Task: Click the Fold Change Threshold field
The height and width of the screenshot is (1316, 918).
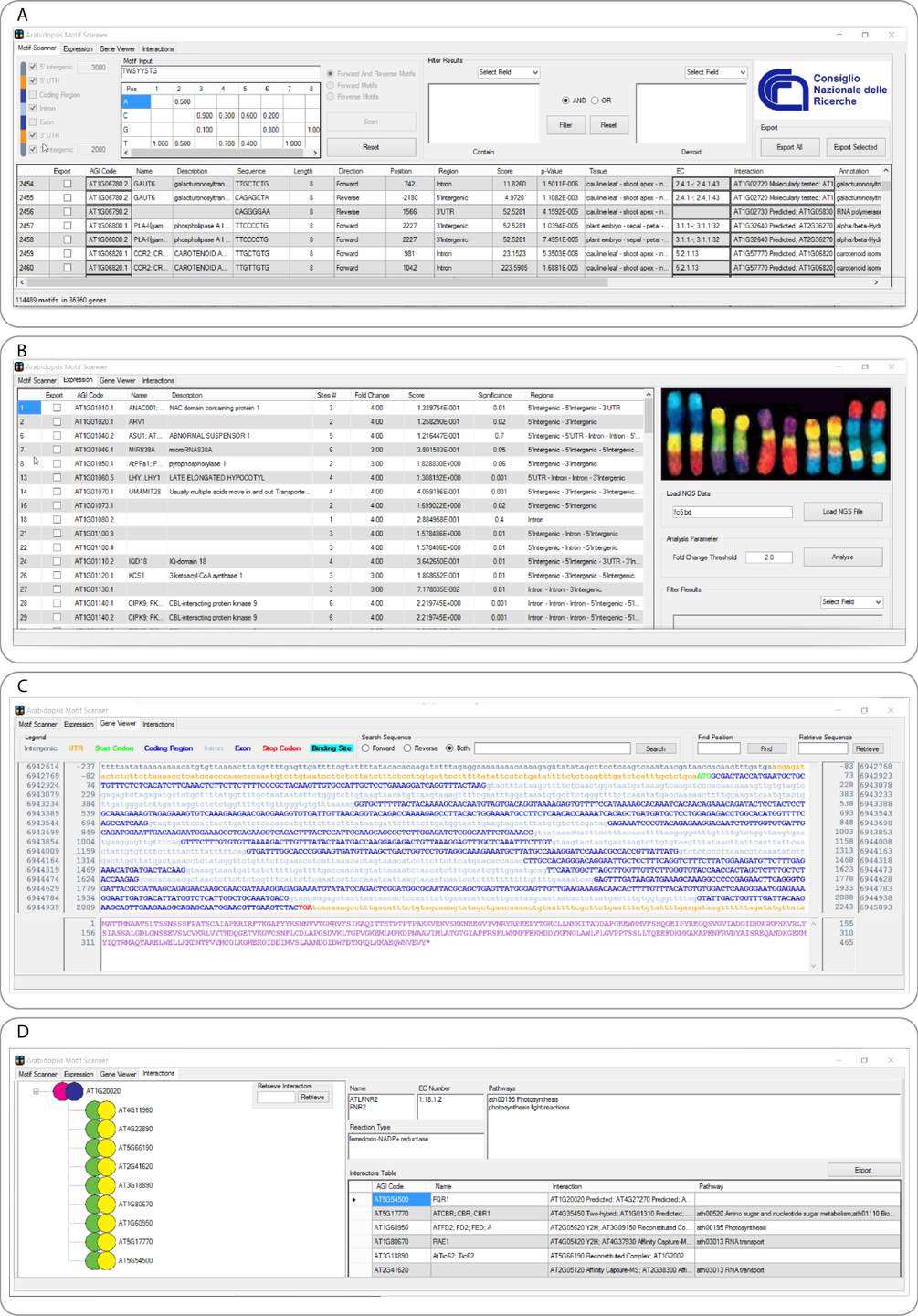Action: click(x=769, y=557)
